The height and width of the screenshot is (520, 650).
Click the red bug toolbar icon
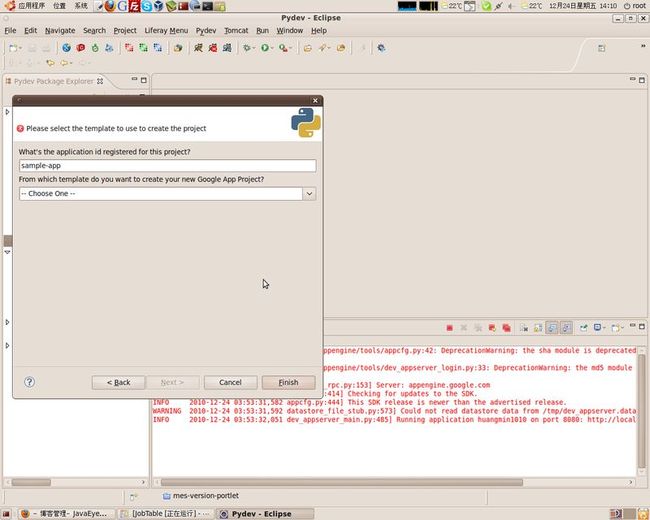point(213,48)
